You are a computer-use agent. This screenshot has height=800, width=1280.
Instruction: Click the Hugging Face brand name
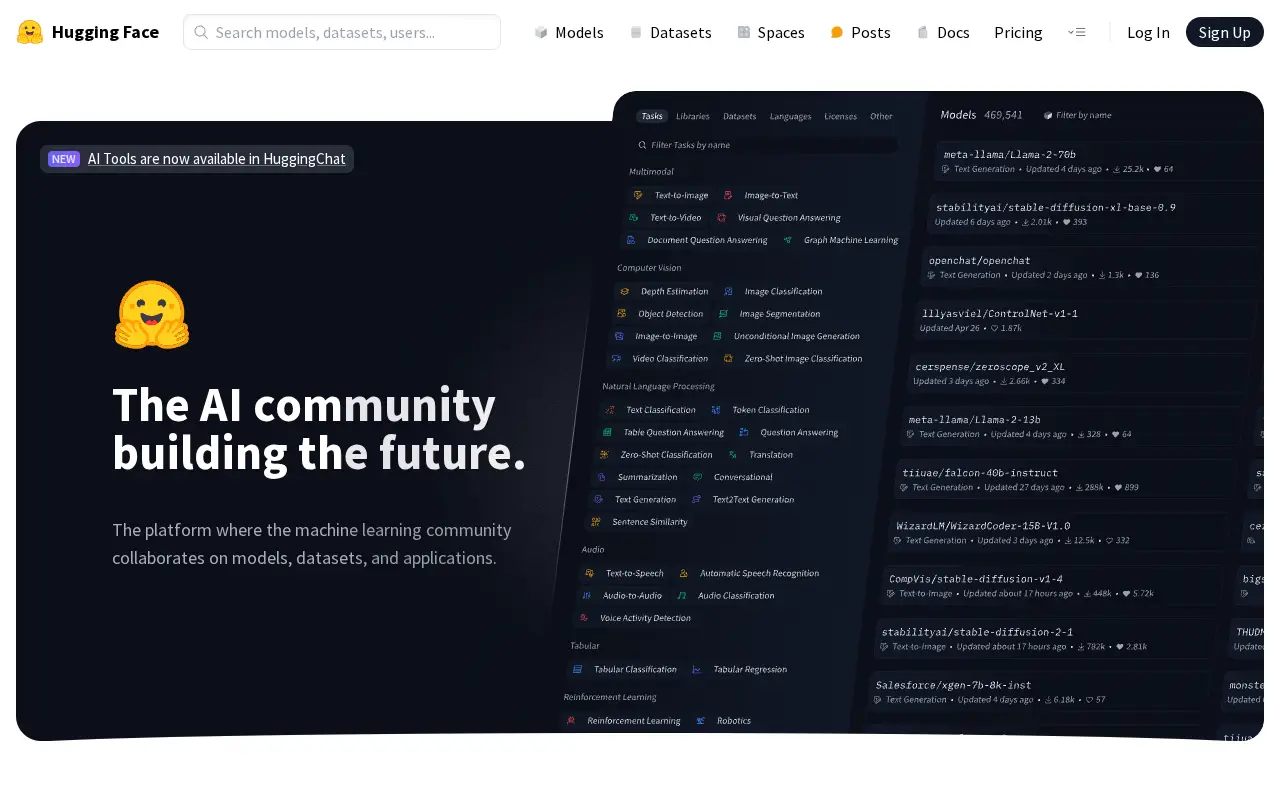click(x=105, y=32)
